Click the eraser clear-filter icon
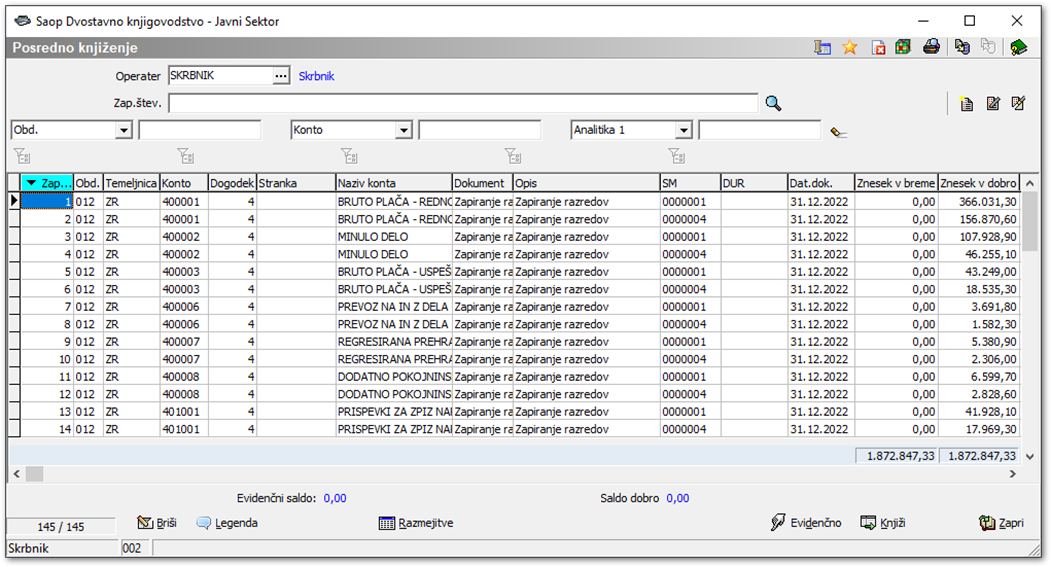The width and height of the screenshot is (1051, 567). 838,131
